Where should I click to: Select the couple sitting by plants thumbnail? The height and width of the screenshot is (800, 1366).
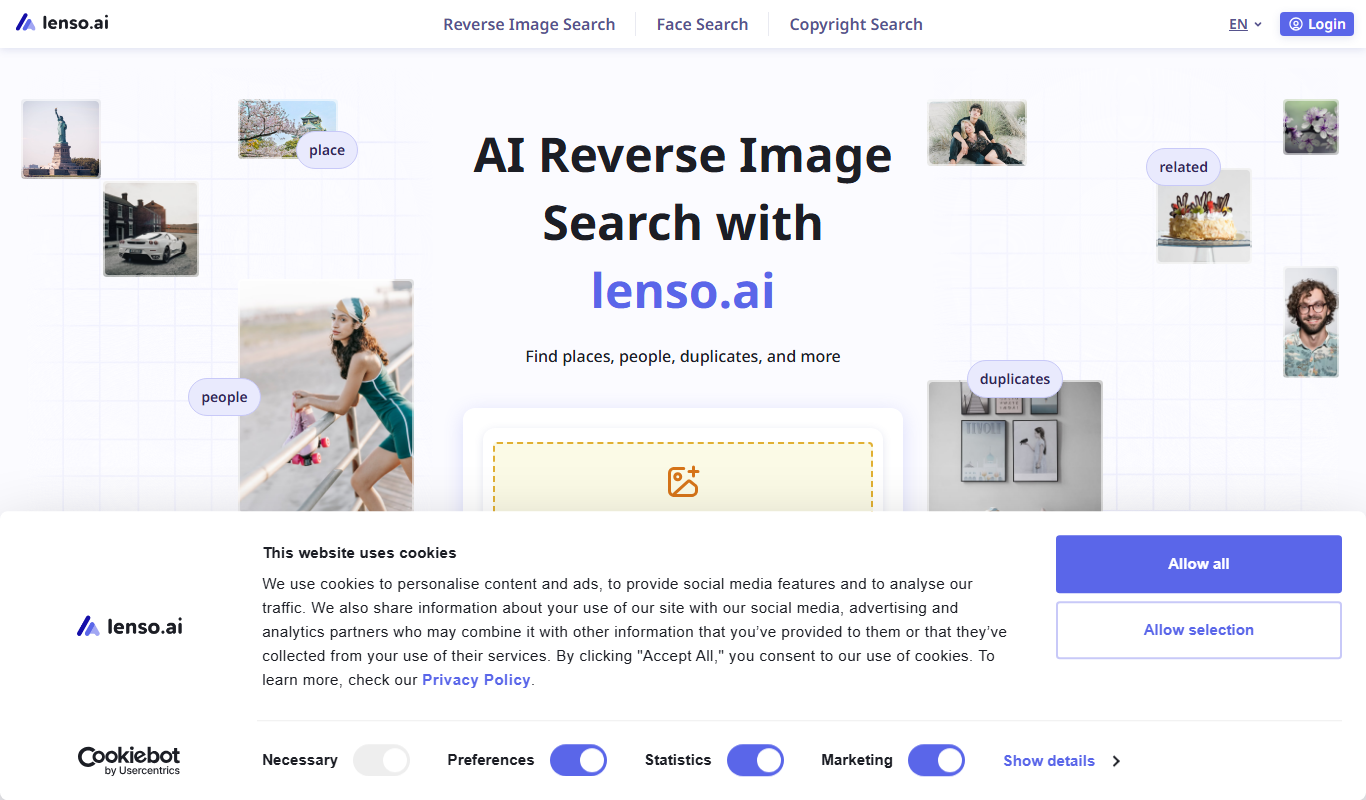tap(977, 133)
